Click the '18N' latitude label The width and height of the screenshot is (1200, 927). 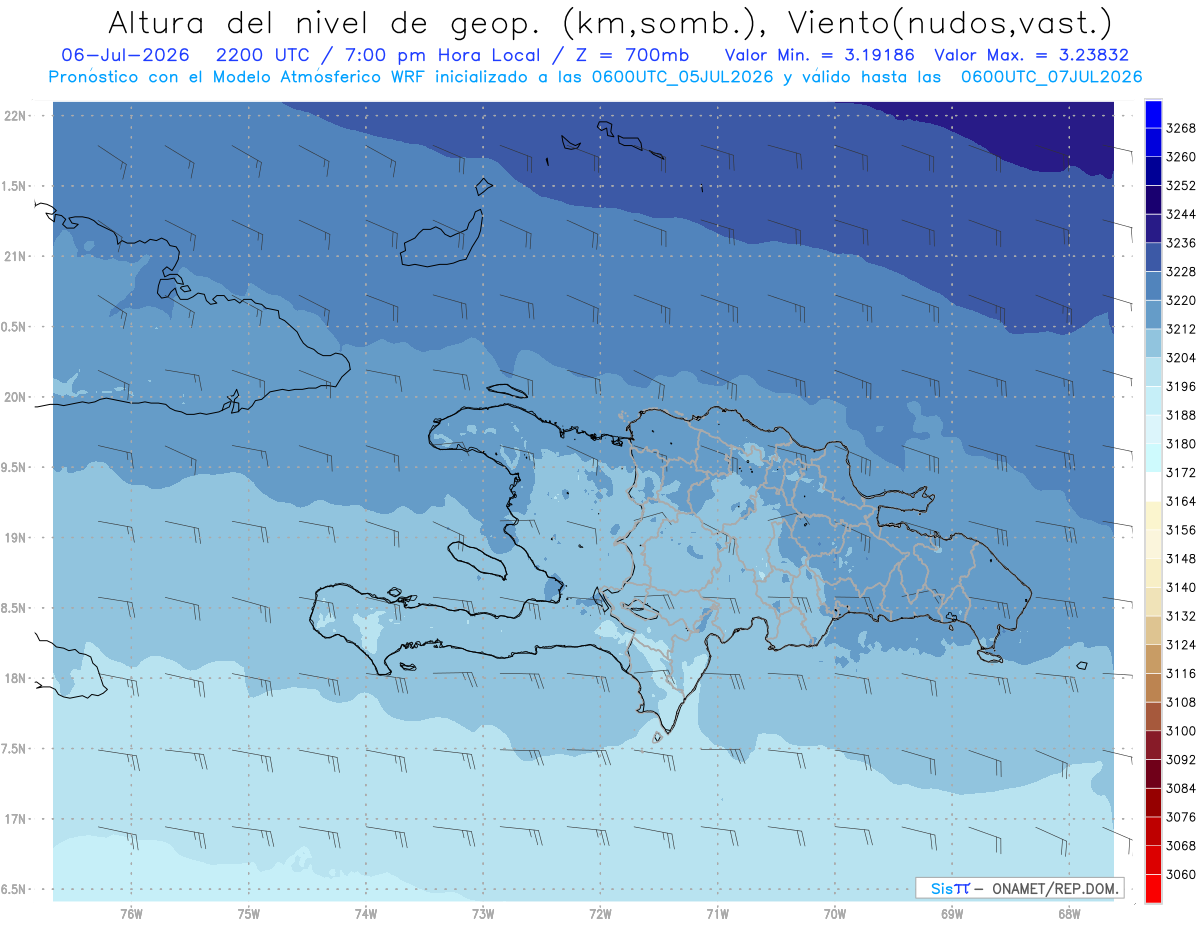(x=15, y=678)
